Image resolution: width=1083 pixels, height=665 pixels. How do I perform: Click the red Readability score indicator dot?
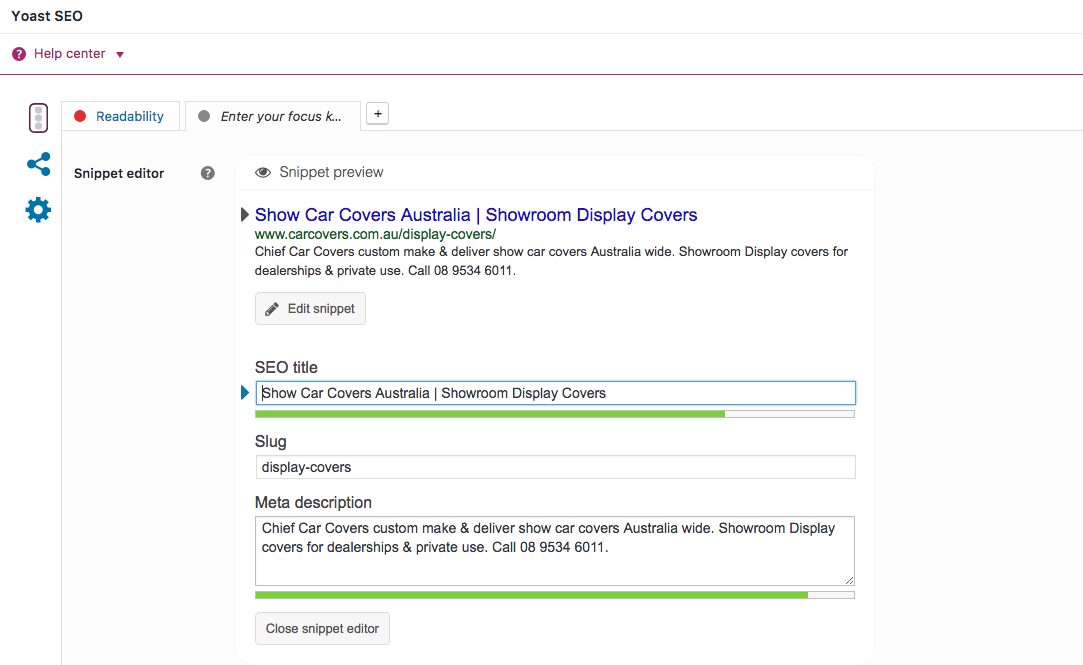80,116
